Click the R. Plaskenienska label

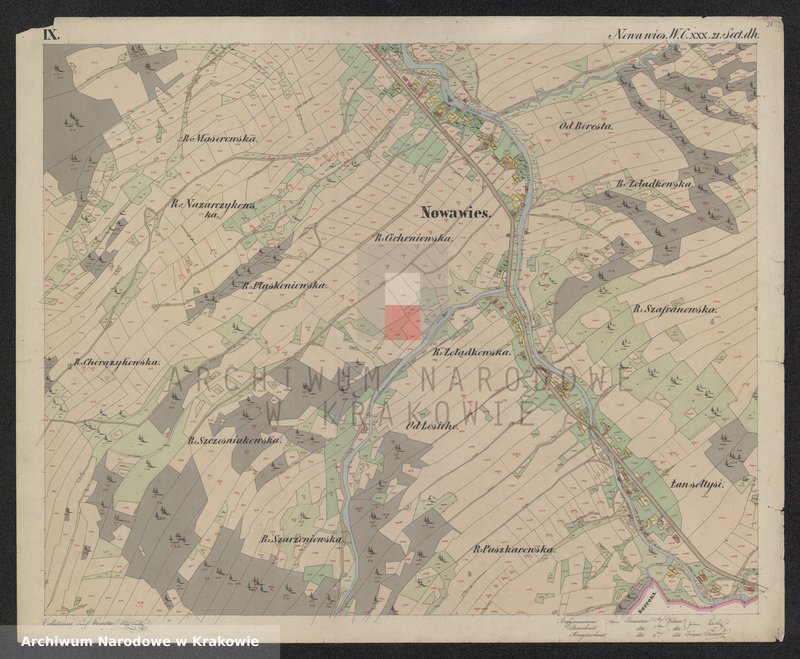point(284,286)
